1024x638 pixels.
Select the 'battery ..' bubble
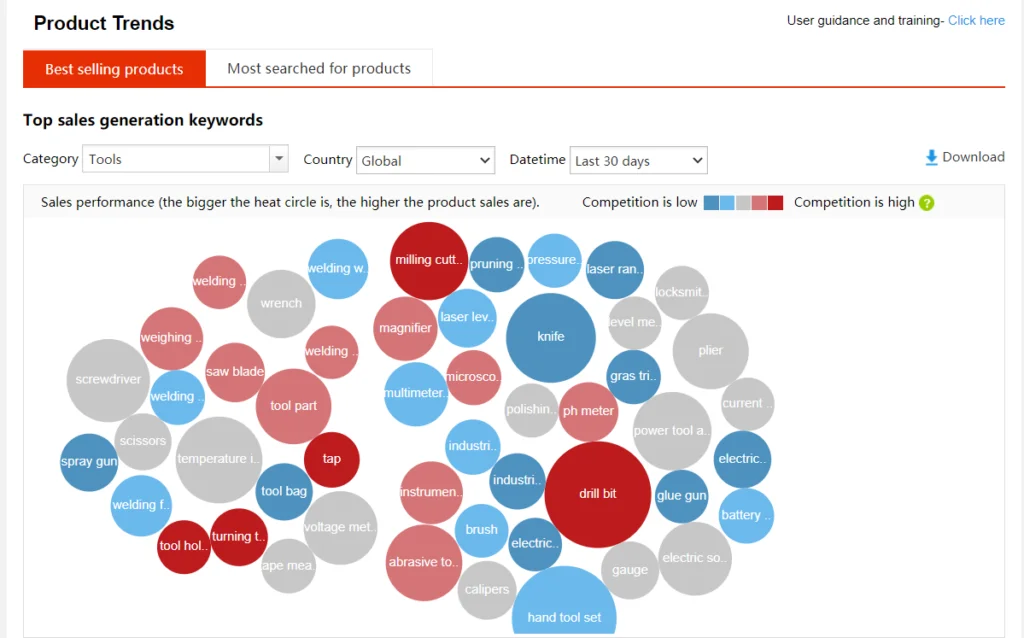point(745,515)
